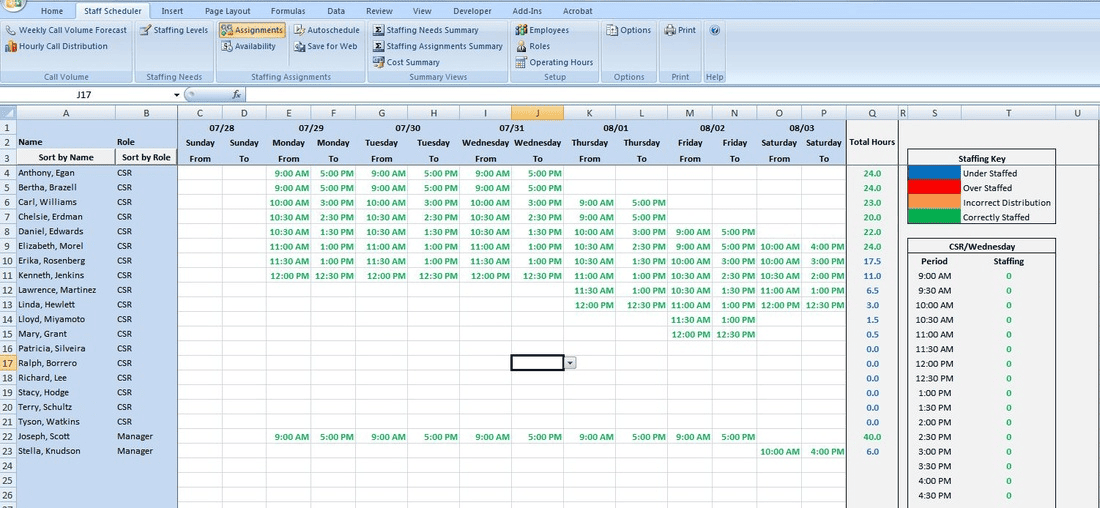Screen dimensions: 1100x508
Task: Open the dropdown on cell J17
Action: point(570,363)
